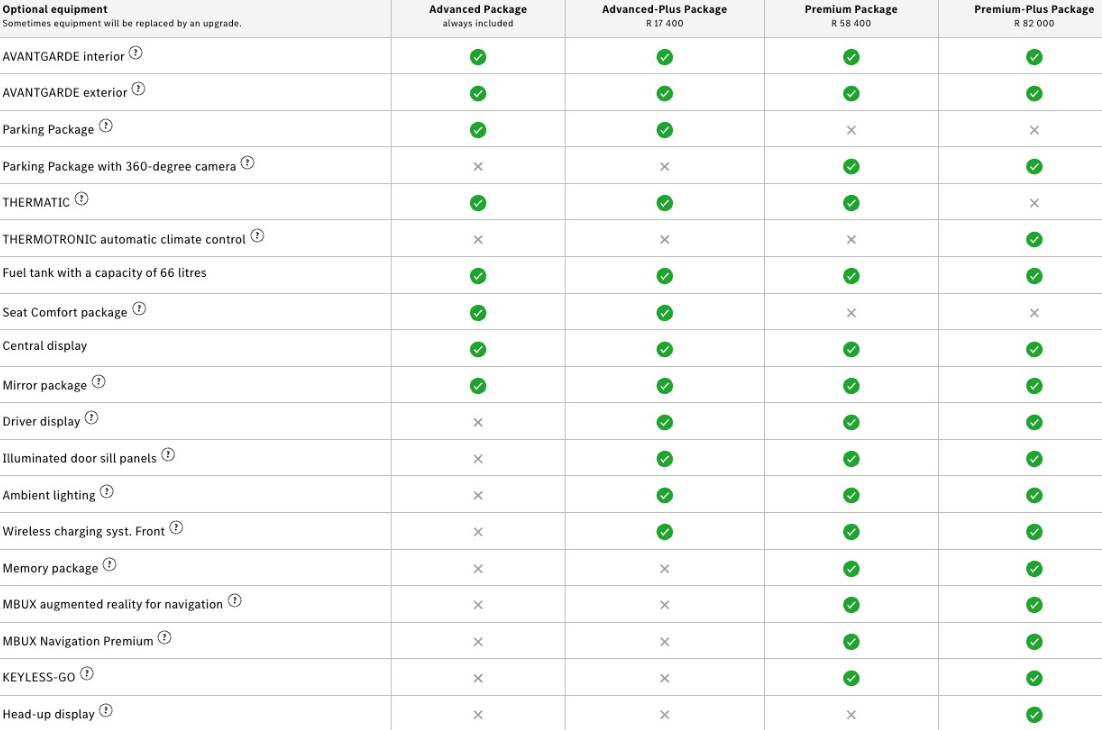Click green check for Head-up display in Premium-Plus
Screen dimensions: 1102x730
point(1034,715)
